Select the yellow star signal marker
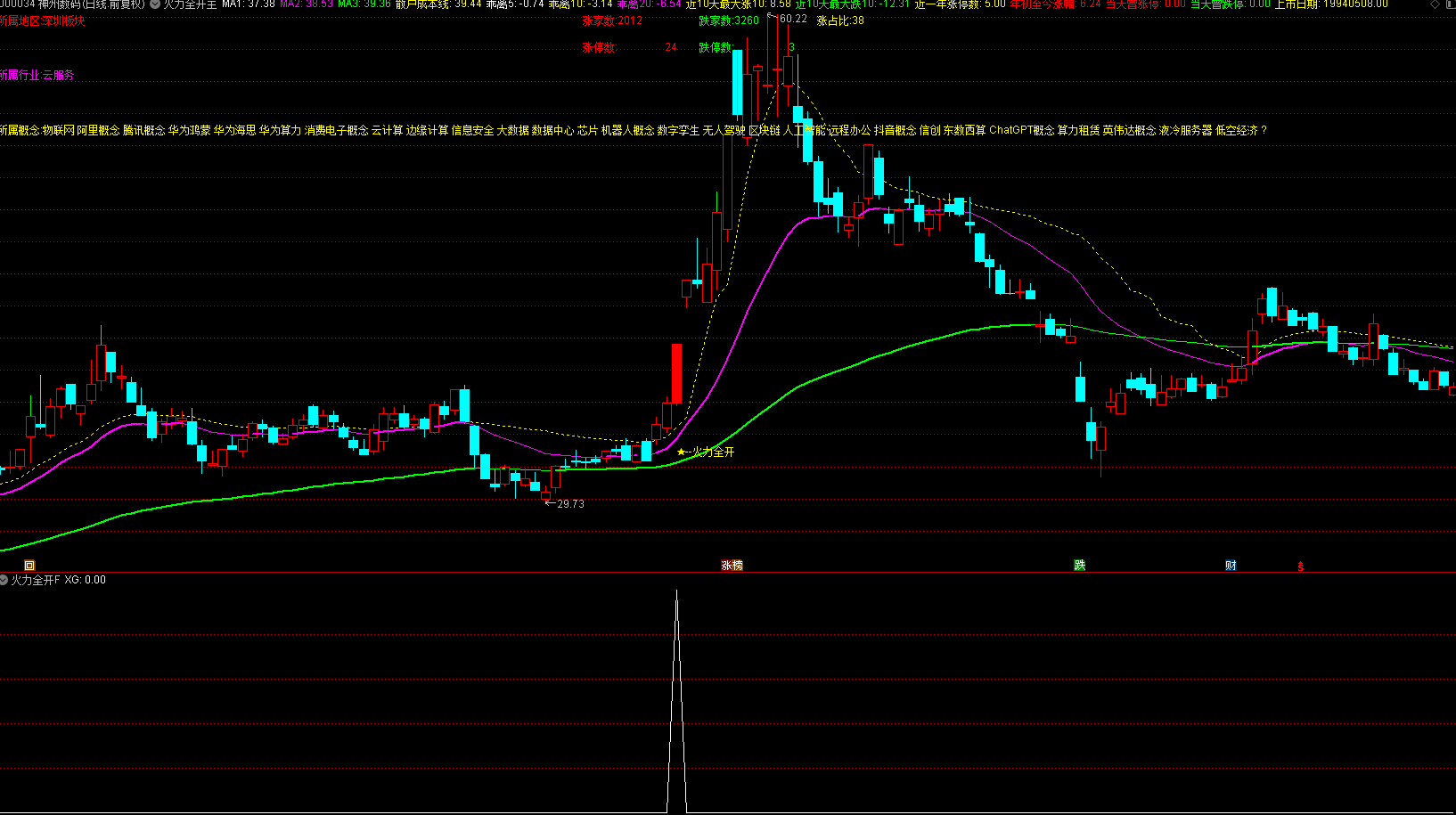 (682, 452)
